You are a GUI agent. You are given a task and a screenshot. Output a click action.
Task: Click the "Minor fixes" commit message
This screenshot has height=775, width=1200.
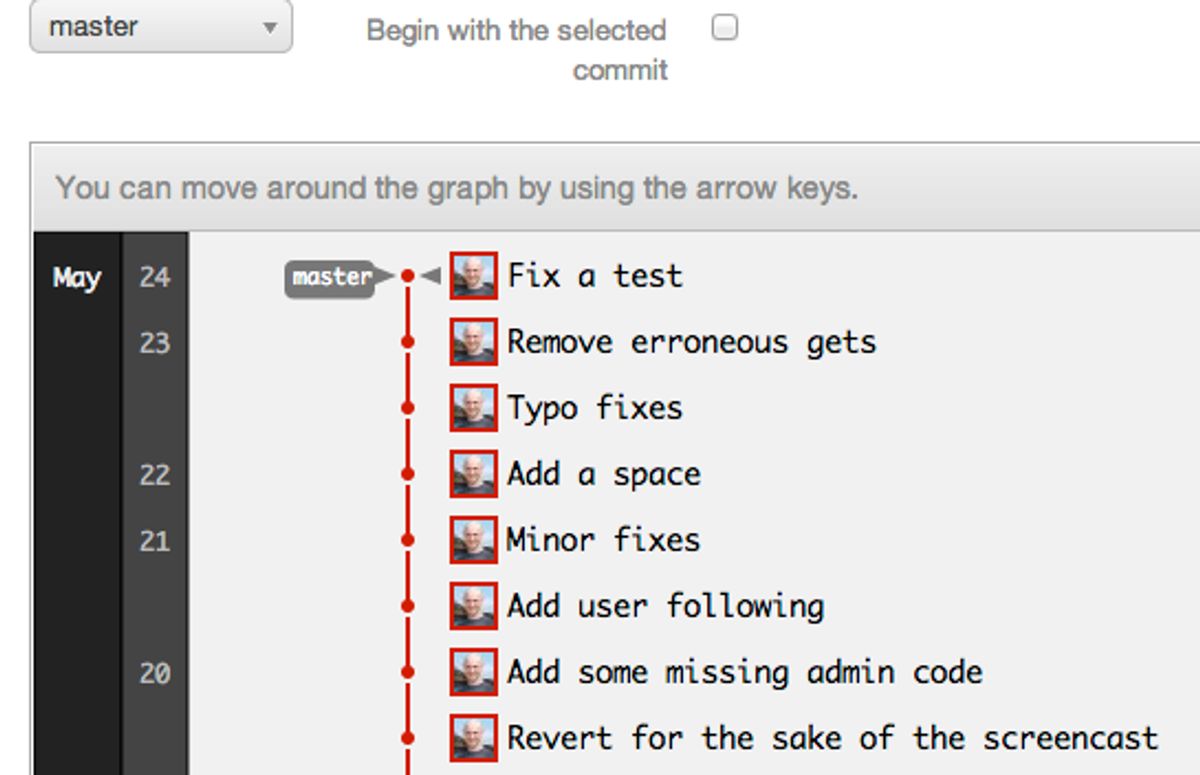point(602,539)
